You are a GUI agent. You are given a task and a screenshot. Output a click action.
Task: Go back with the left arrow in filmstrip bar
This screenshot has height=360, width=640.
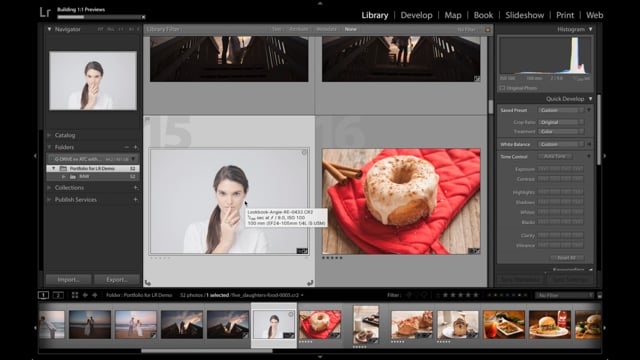(x=85, y=295)
